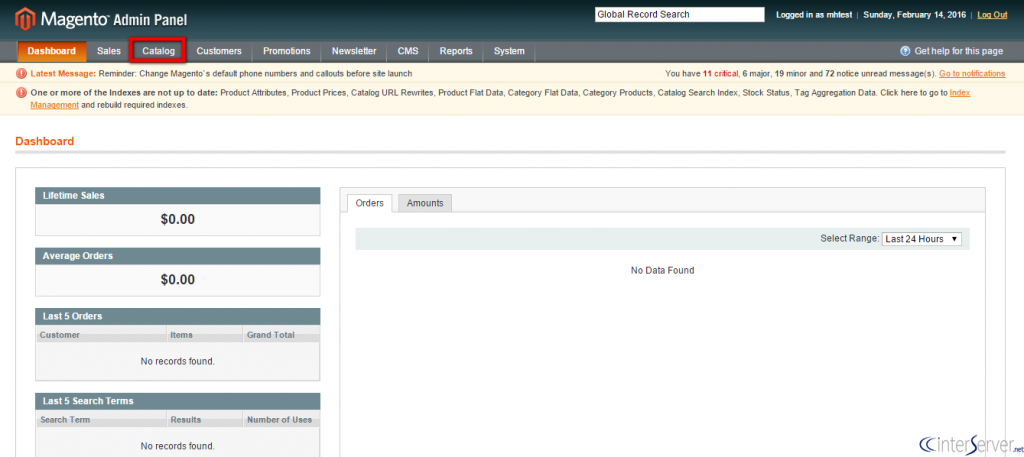1024x457 pixels.
Task: Click the Average Orders heading
Action: [x=78, y=256]
